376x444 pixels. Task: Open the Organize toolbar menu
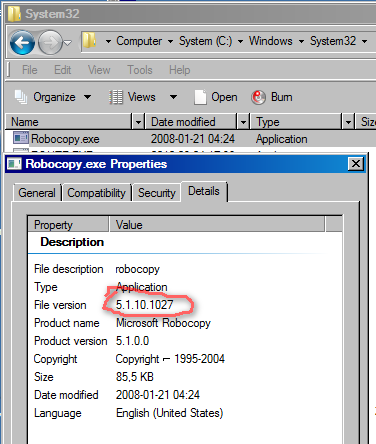pos(62,97)
